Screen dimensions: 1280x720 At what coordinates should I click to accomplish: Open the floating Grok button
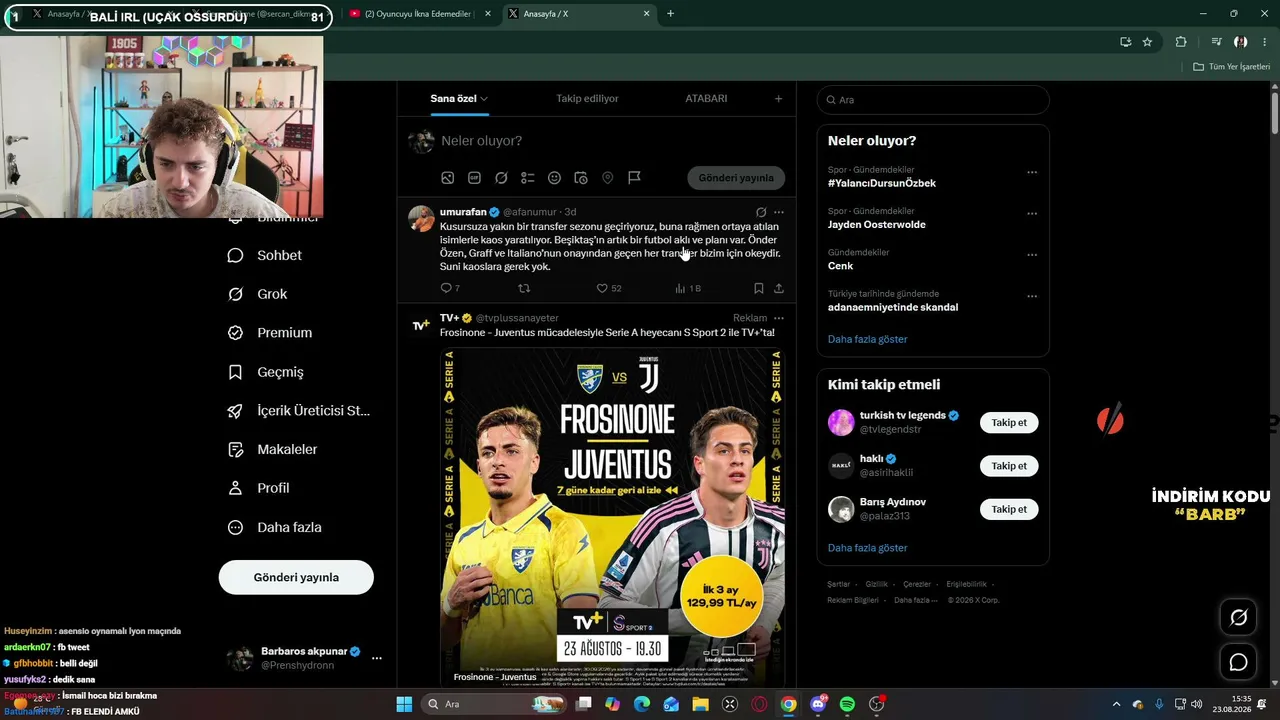coord(1238,618)
